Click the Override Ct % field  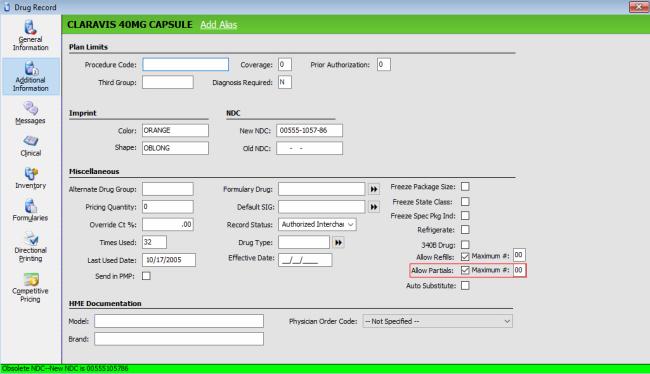point(167,224)
